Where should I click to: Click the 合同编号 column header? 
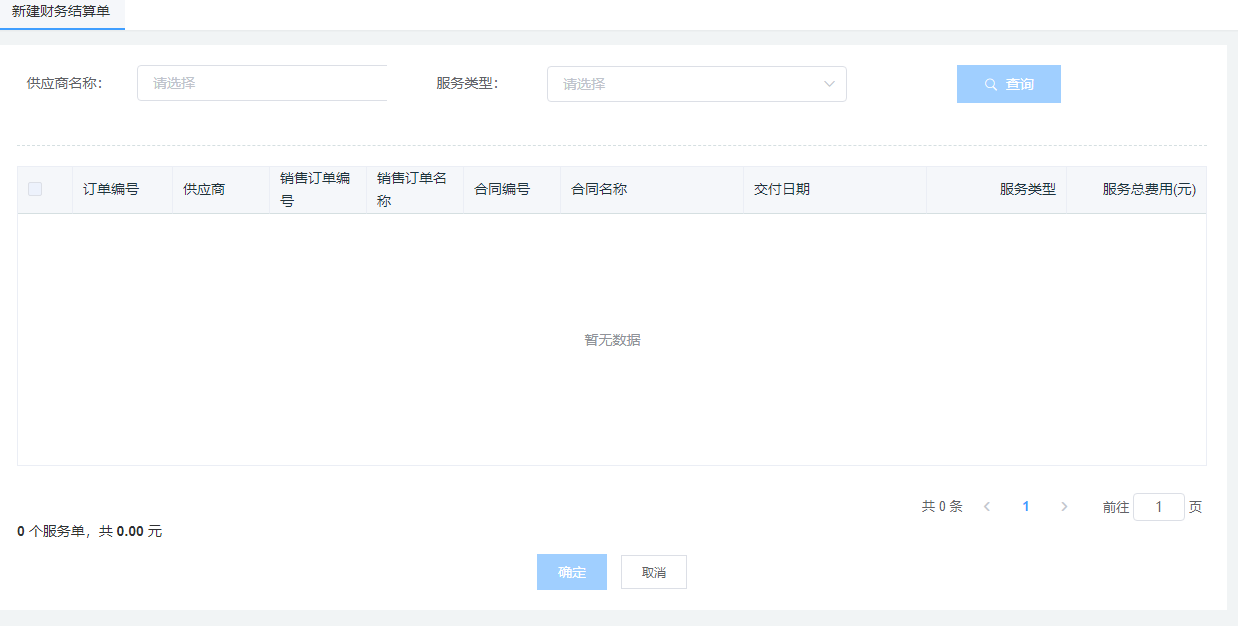tap(502, 189)
